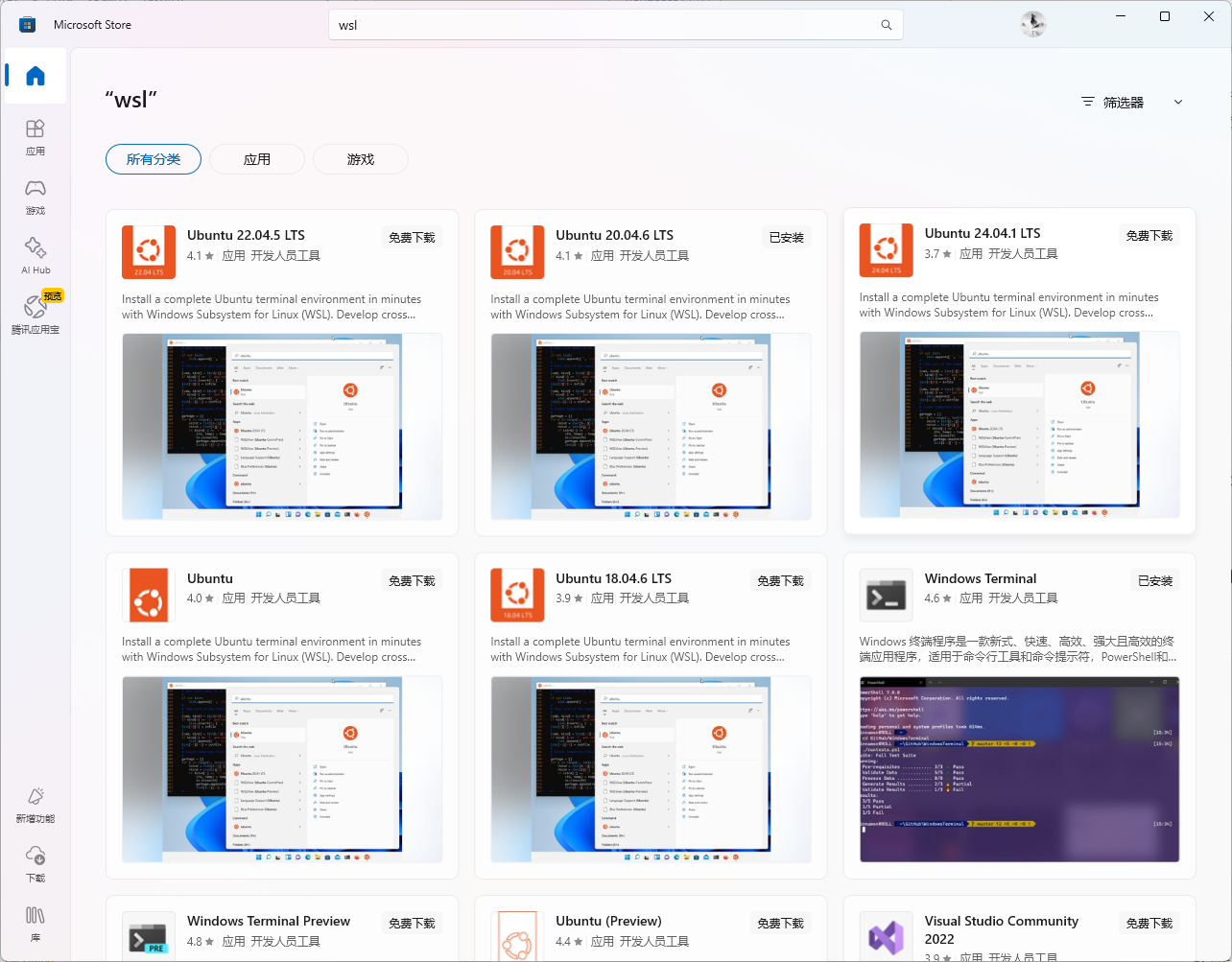This screenshot has height=962, width=1232.
Task: Open the 应用 (Apps) sidebar section
Action: click(36, 136)
